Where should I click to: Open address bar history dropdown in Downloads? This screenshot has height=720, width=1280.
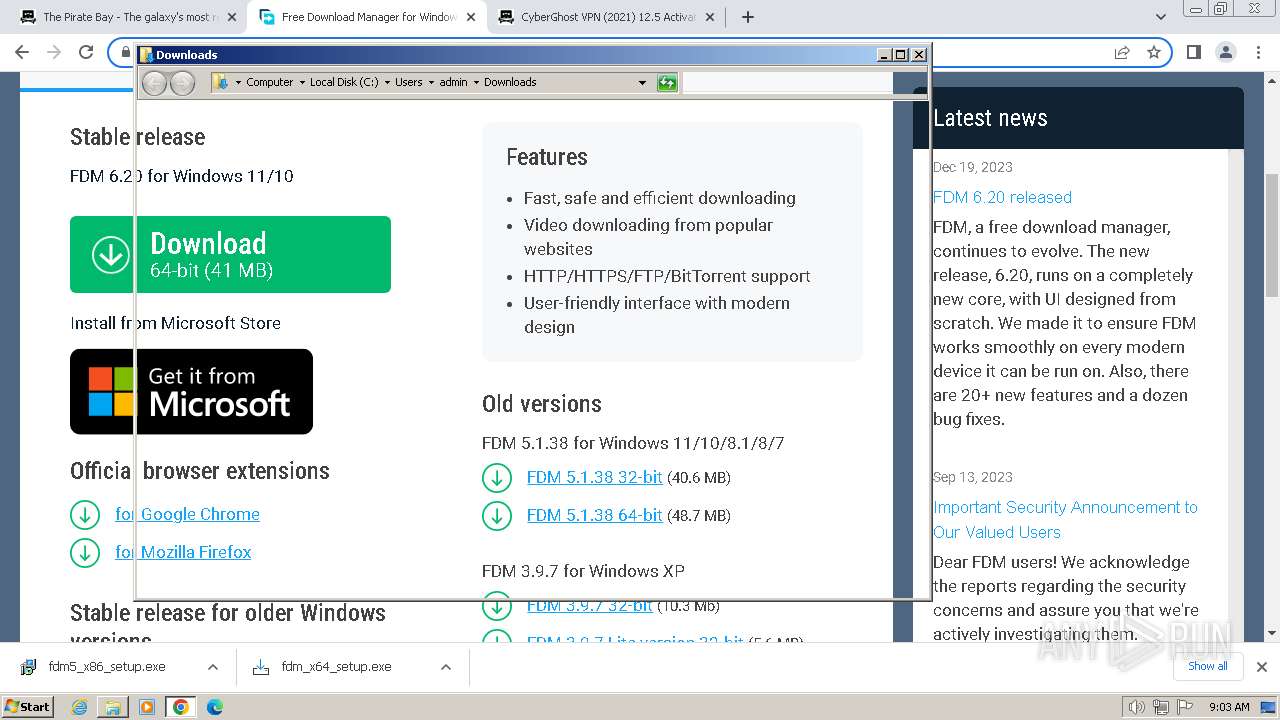(642, 83)
